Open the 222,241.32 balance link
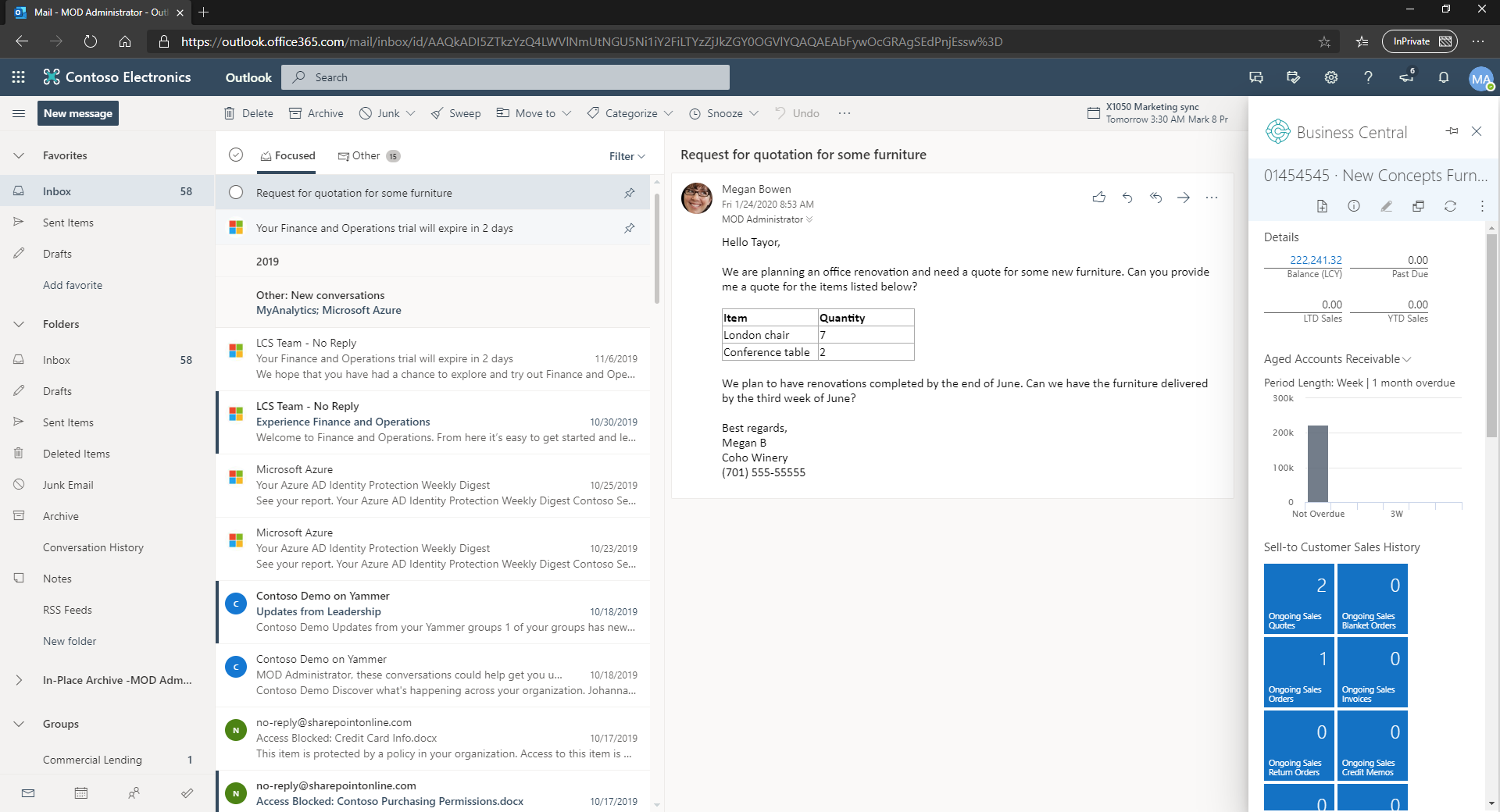Viewport: 1500px width, 812px height. [x=1316, y=260]
